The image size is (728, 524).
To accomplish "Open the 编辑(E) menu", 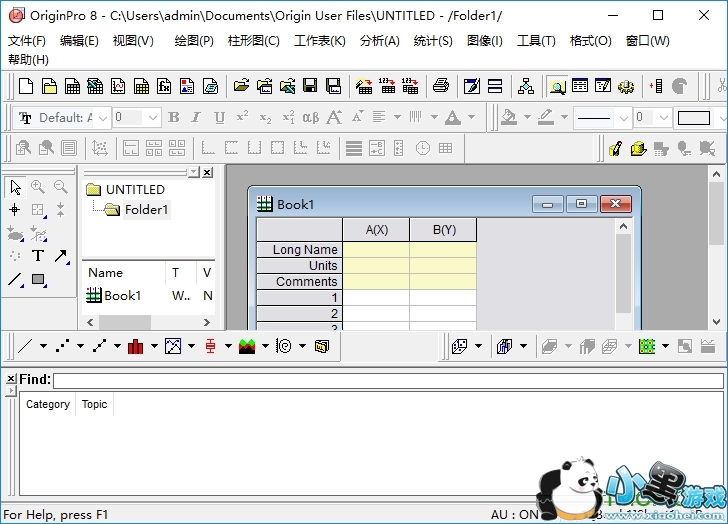I will (x=79, y=41).
